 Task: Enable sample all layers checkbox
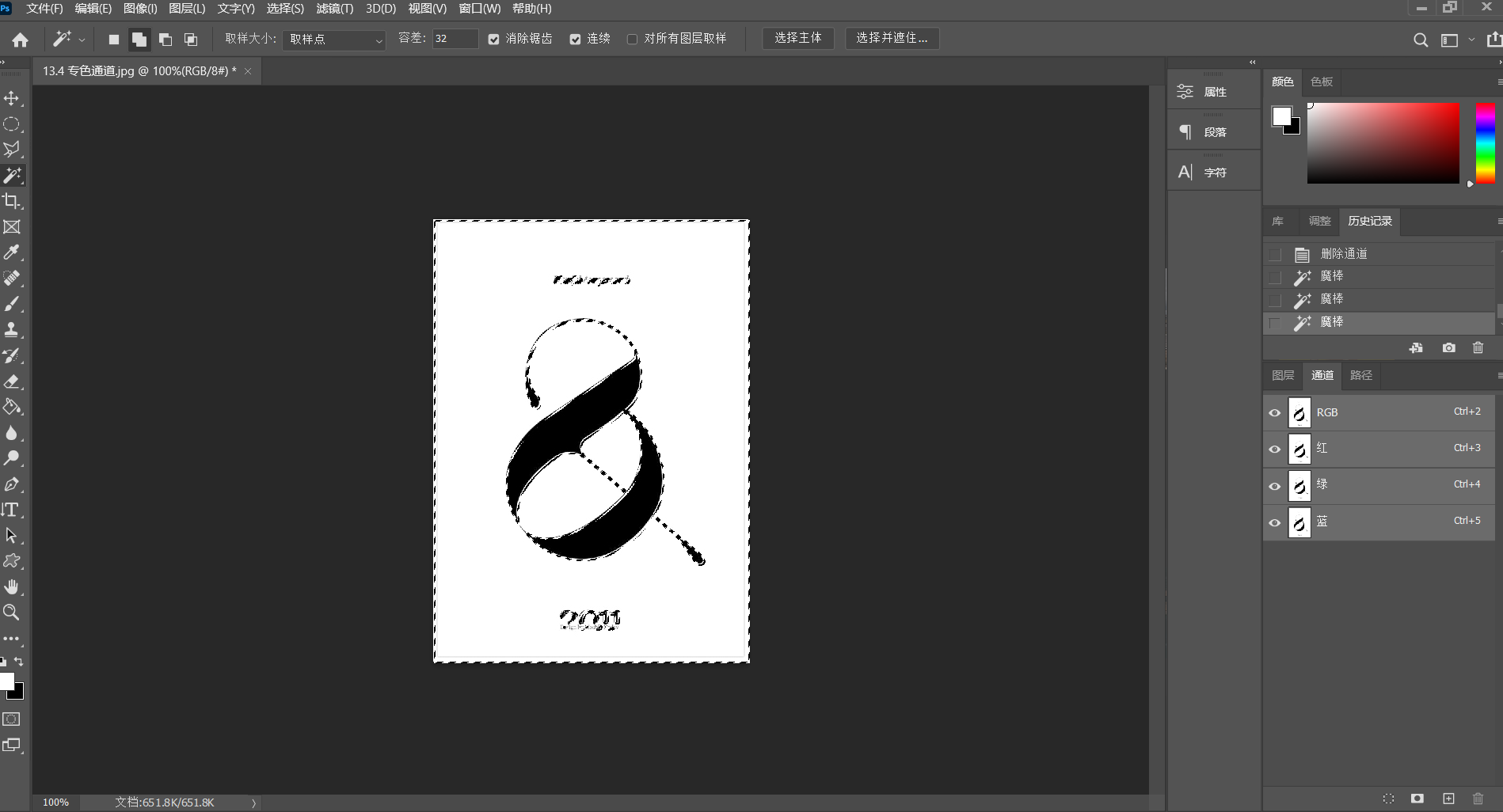point(632,39)
